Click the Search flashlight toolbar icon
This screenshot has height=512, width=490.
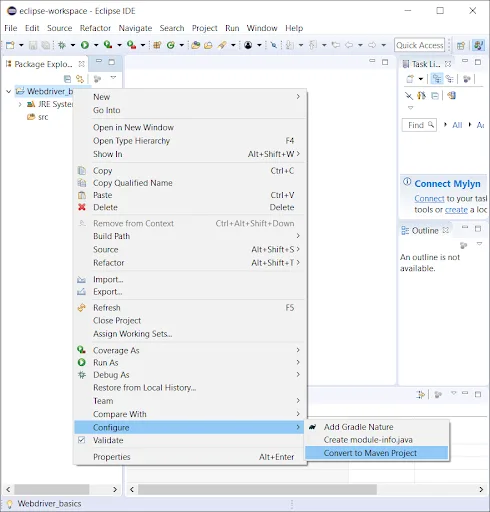pos(222,45)
